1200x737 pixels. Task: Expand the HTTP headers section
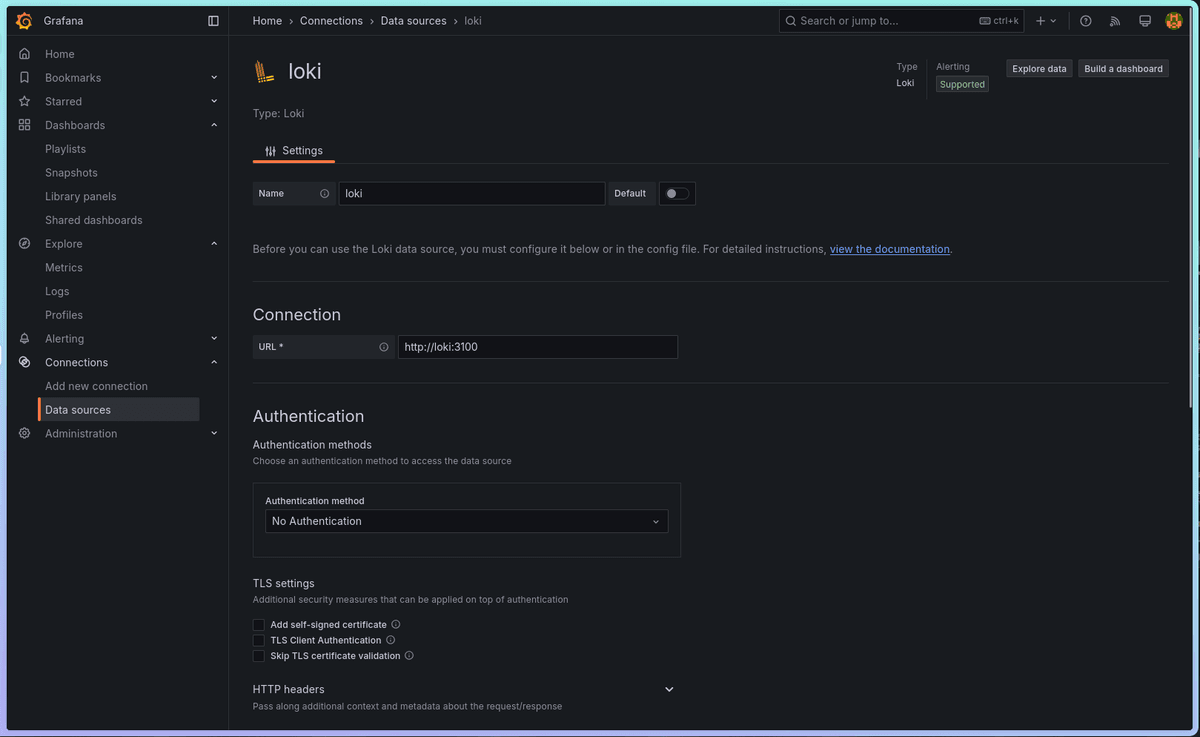(669, 689)
